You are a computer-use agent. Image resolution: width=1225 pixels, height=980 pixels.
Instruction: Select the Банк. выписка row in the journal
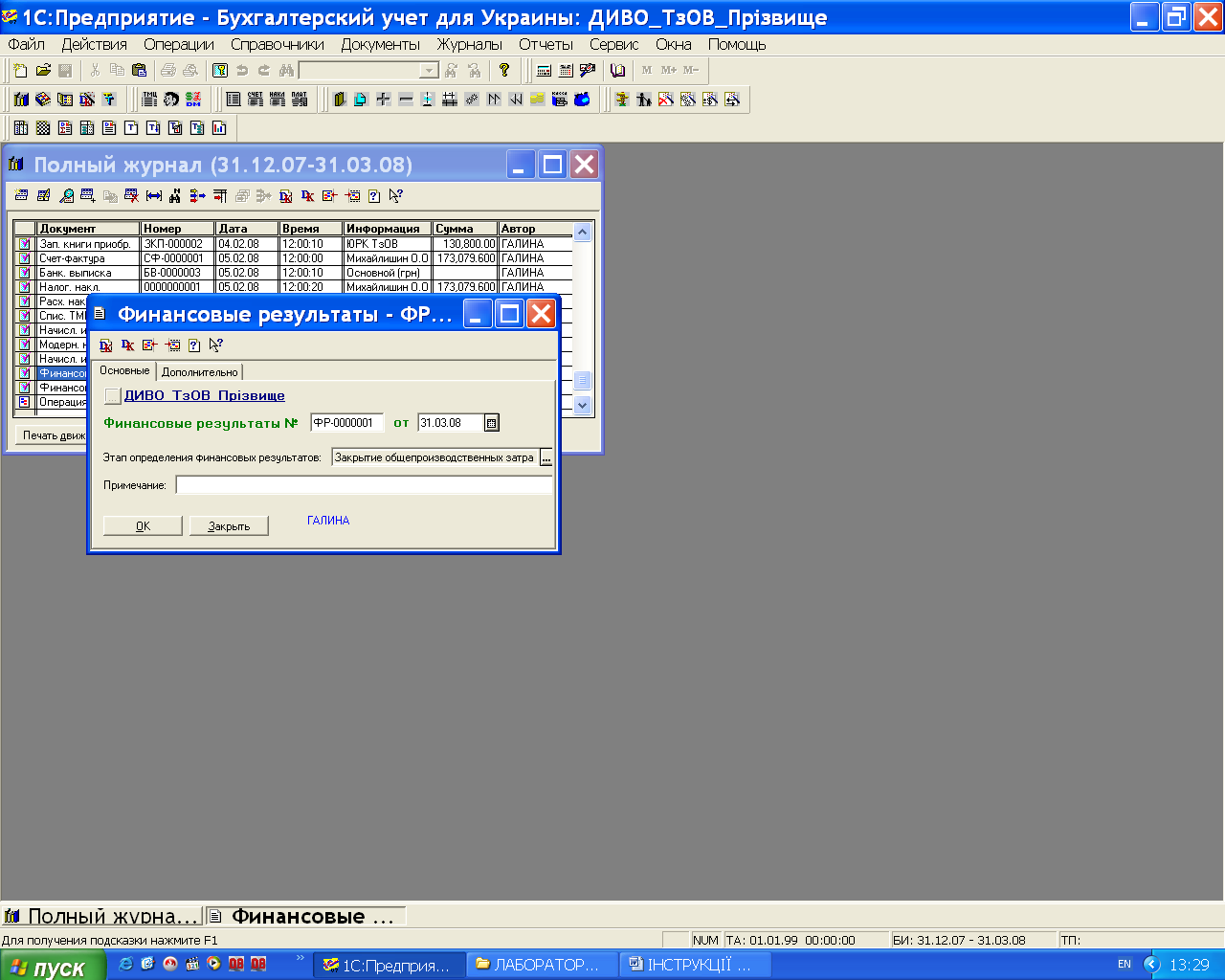(x=294, y=273)
